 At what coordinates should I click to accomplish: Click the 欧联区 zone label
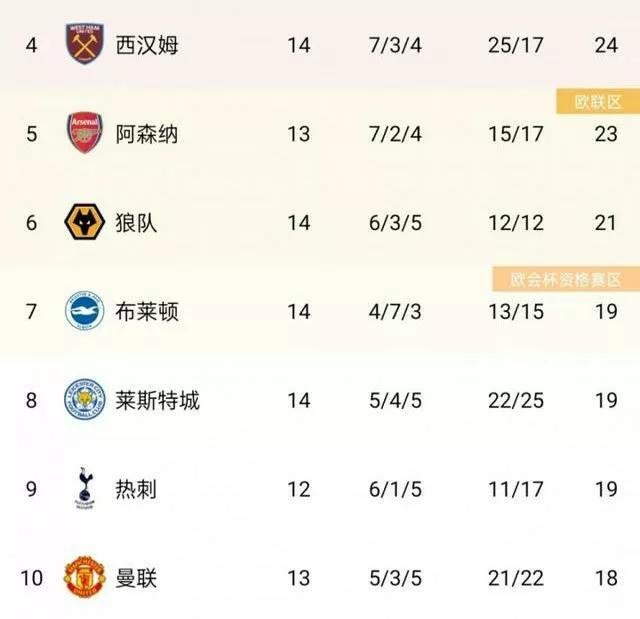(x=598, y=102)
